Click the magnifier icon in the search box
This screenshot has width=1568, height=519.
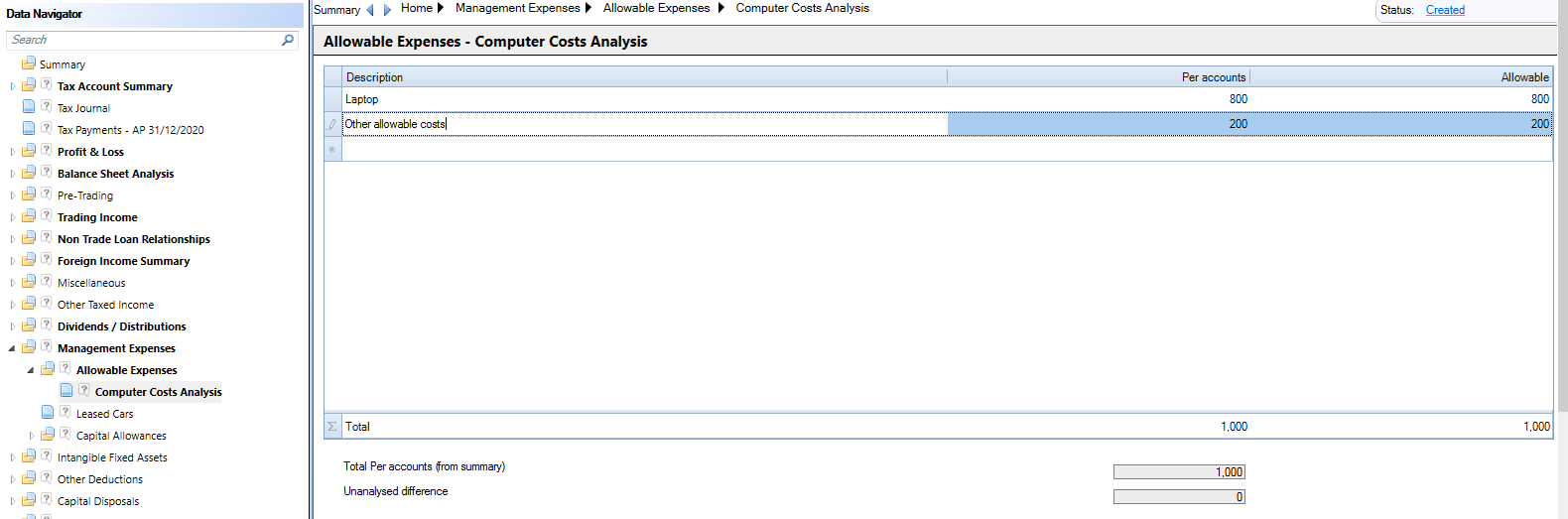coord(288,40)
